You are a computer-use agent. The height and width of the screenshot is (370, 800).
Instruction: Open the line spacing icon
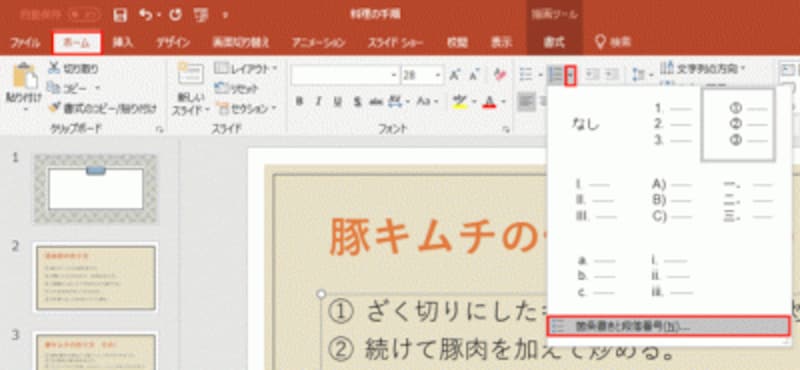coord(638,76)
